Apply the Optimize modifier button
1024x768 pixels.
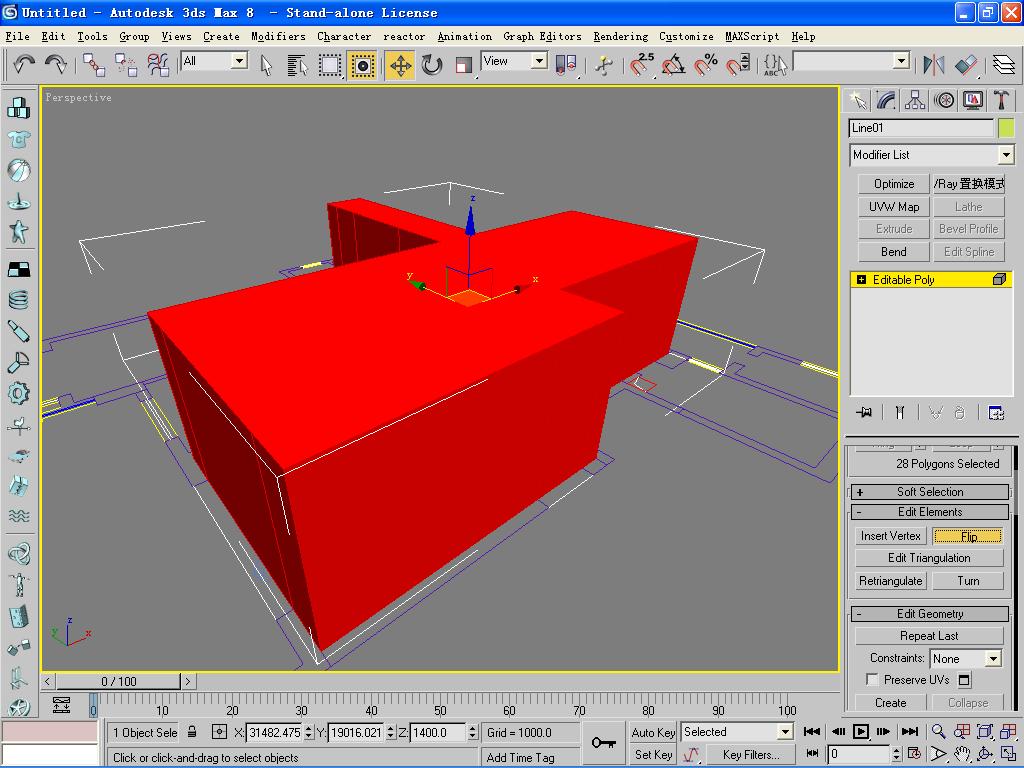[x=893, y=184]
